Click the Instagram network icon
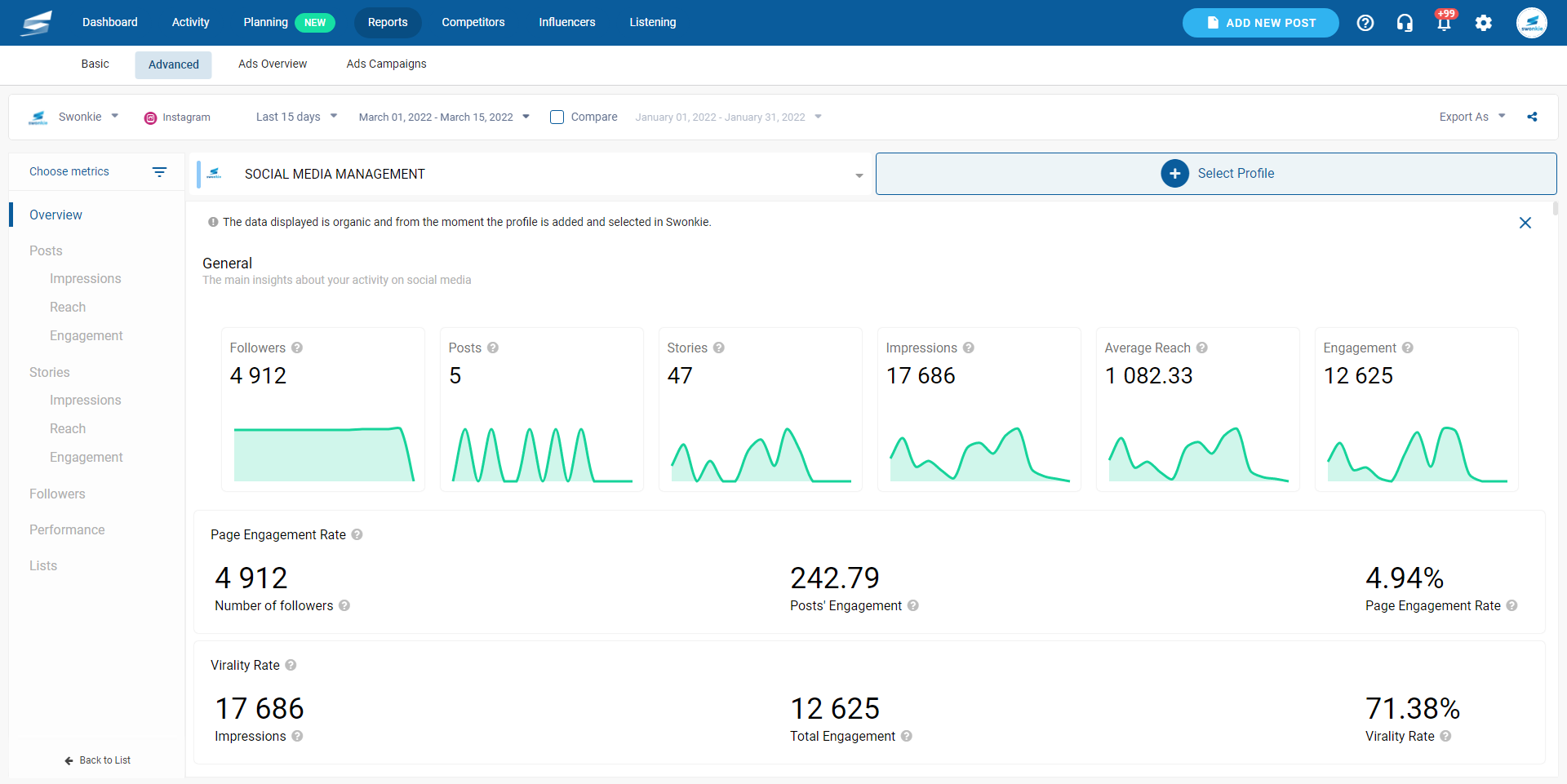The image size is (1567, 784). click(150, 117)
